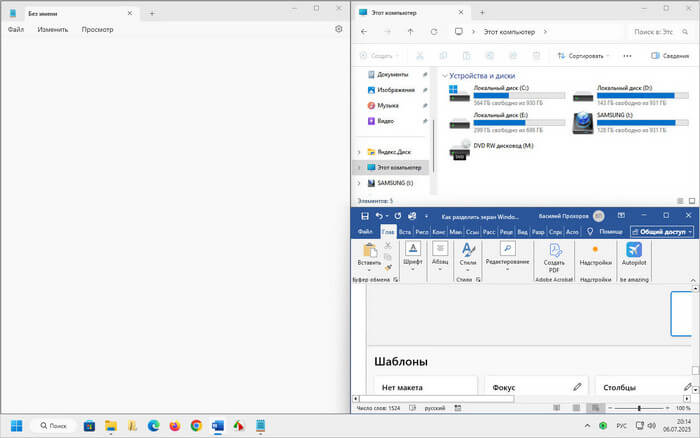Toggle the Сведения details pane

tap(669, 56)
